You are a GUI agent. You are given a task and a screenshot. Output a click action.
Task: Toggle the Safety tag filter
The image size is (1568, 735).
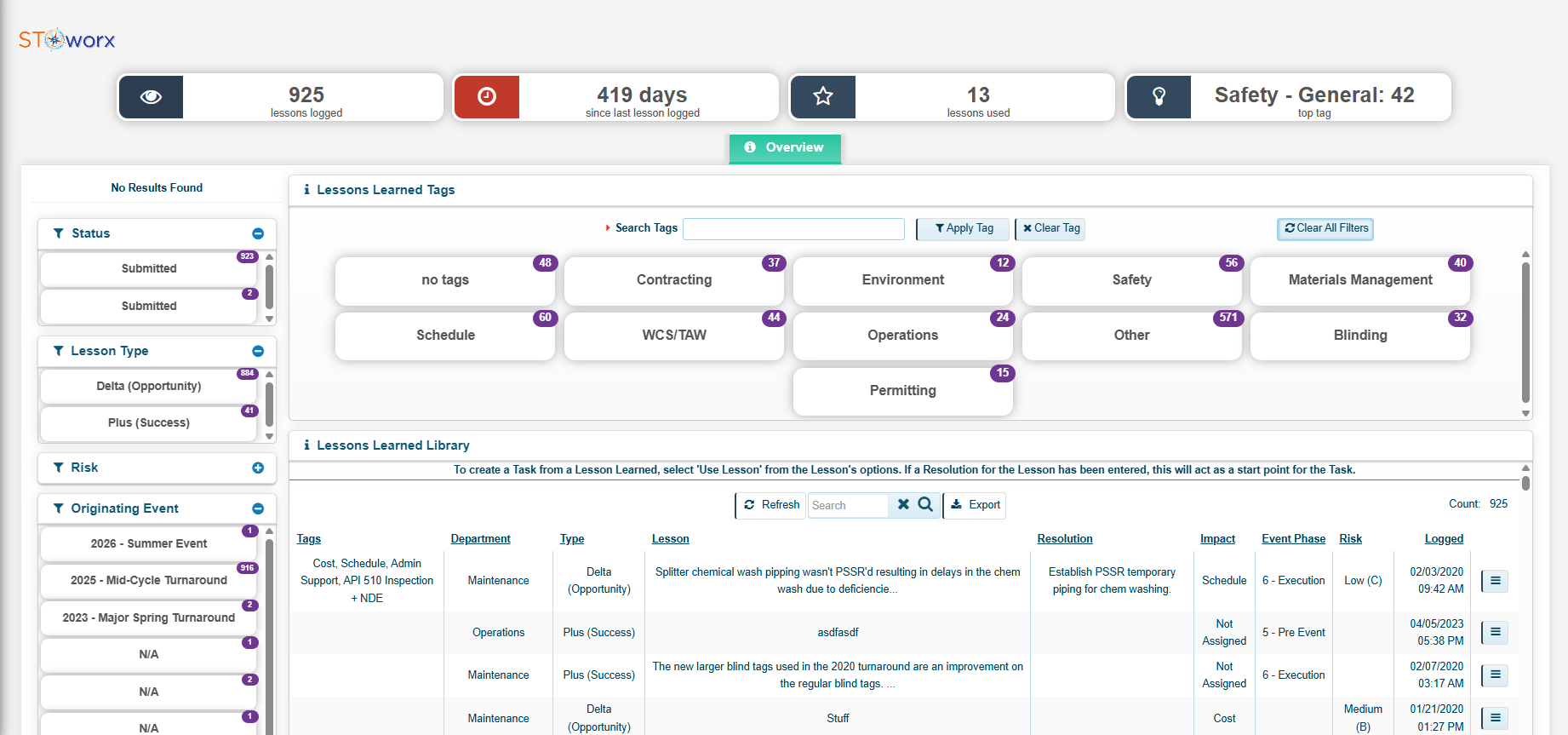tap(1131, 280)
